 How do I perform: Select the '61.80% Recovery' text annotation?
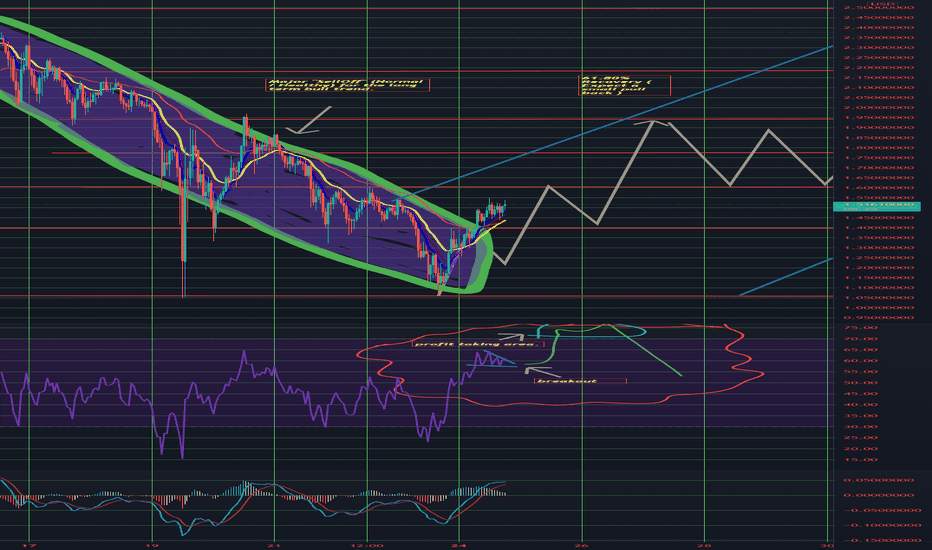624,85
